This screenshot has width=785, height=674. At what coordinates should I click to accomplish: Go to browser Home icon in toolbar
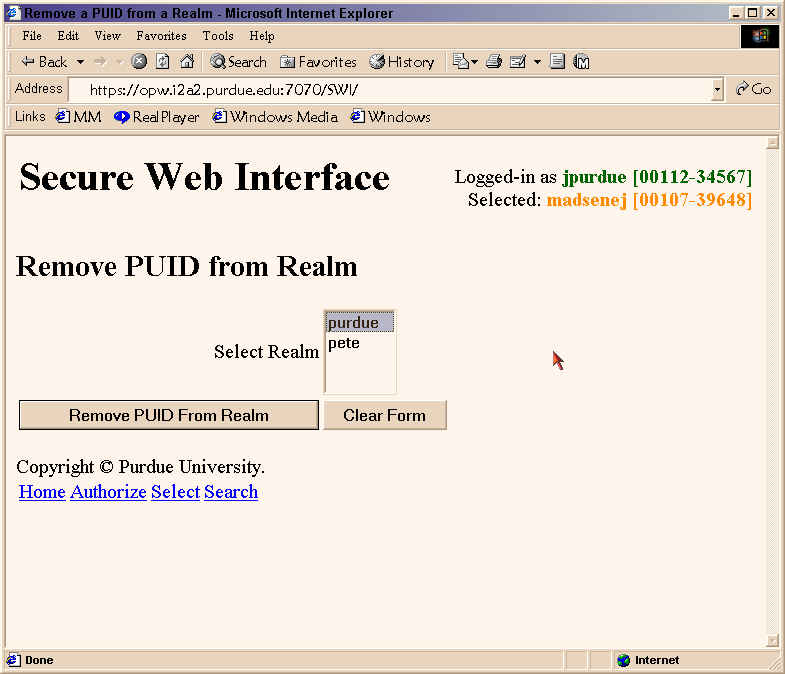coord(187,62)
